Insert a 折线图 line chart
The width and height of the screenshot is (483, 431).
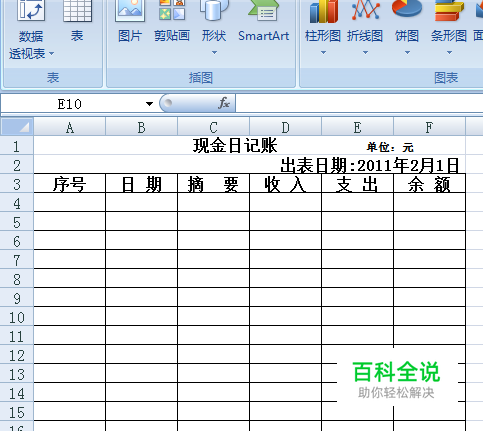(365, 28)
